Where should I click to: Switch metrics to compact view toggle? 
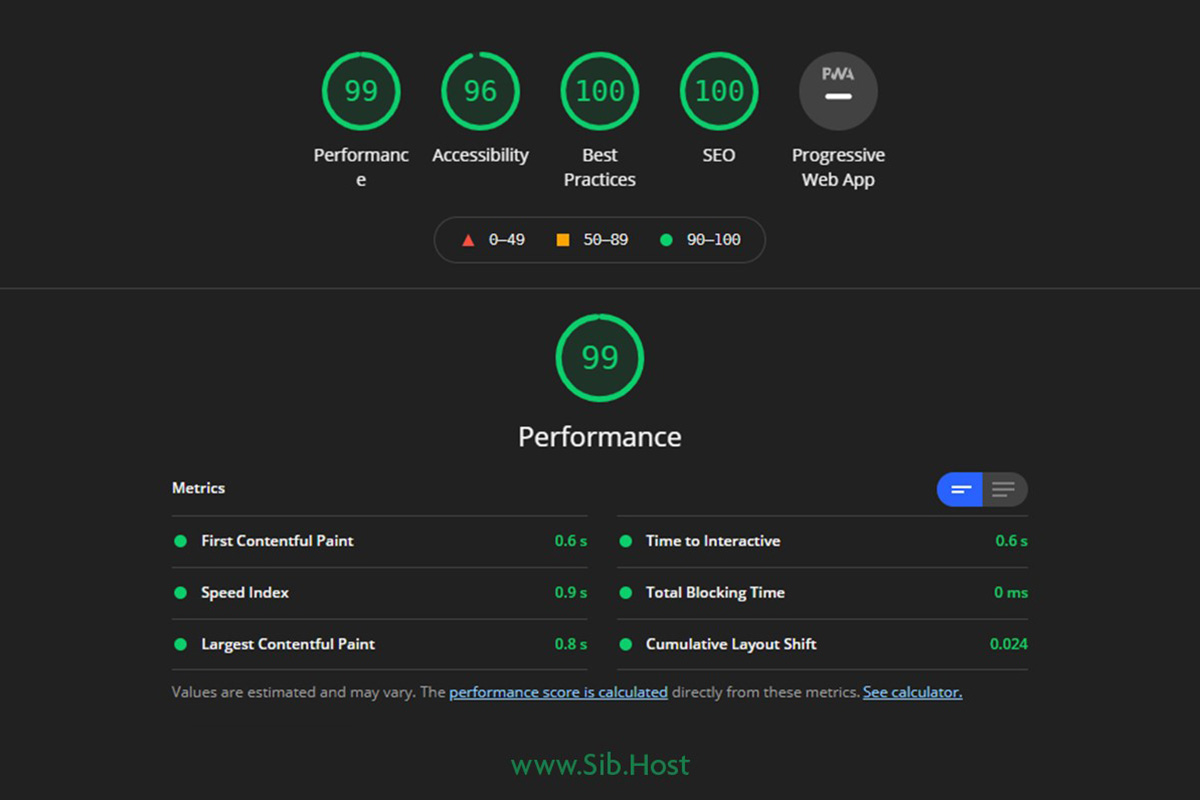(960, 489)
